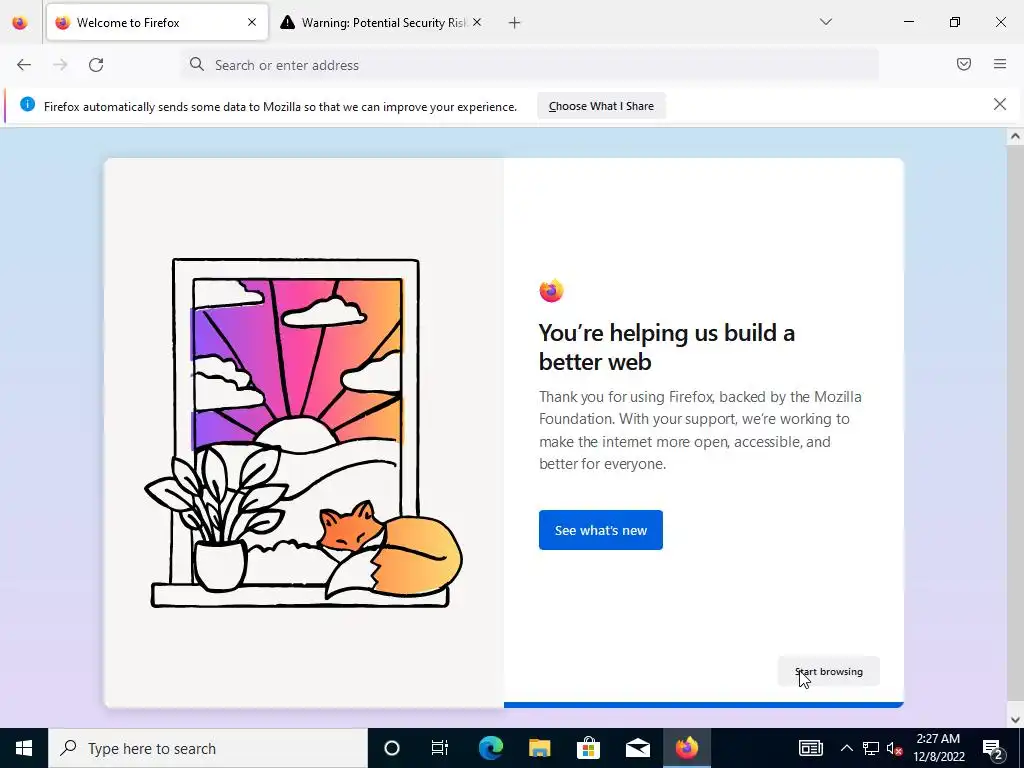
Task: Close the Potential Security Risk tab
Action: [477, 22]
